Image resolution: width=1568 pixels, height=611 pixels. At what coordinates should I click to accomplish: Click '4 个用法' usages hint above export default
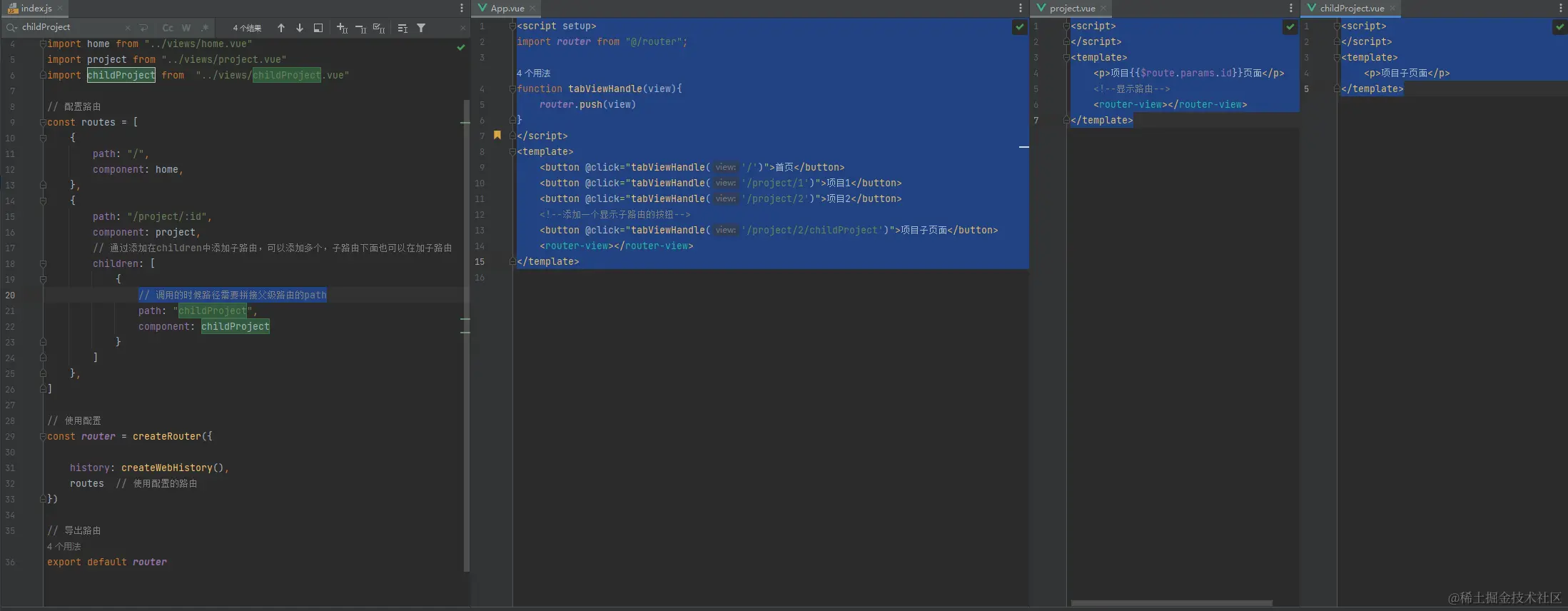[64, 546]
